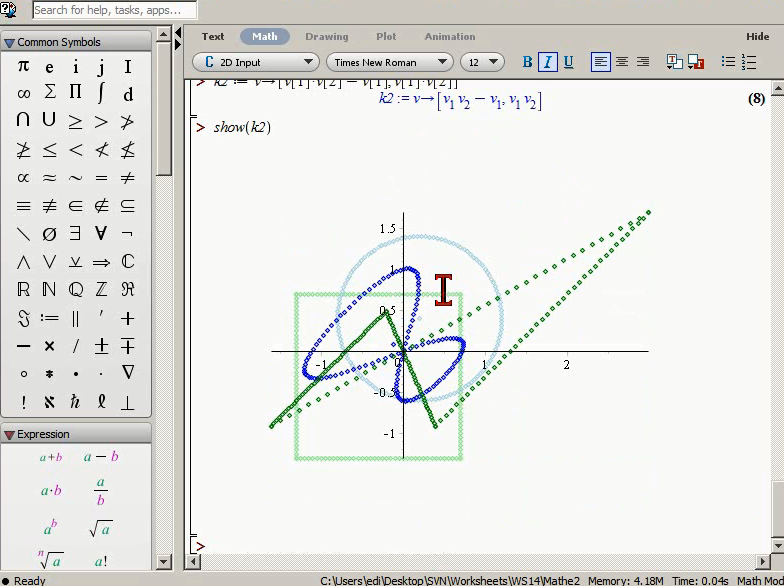Toggle bold formatting
Viewport: 784px width, 586px height.
point(527,62)
